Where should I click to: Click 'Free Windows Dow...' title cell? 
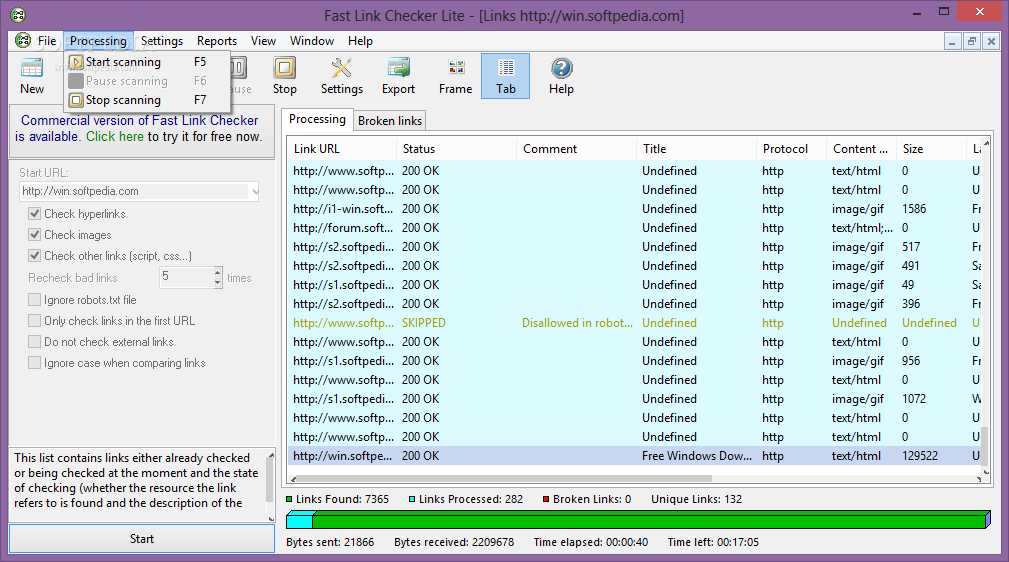[696, 456]
